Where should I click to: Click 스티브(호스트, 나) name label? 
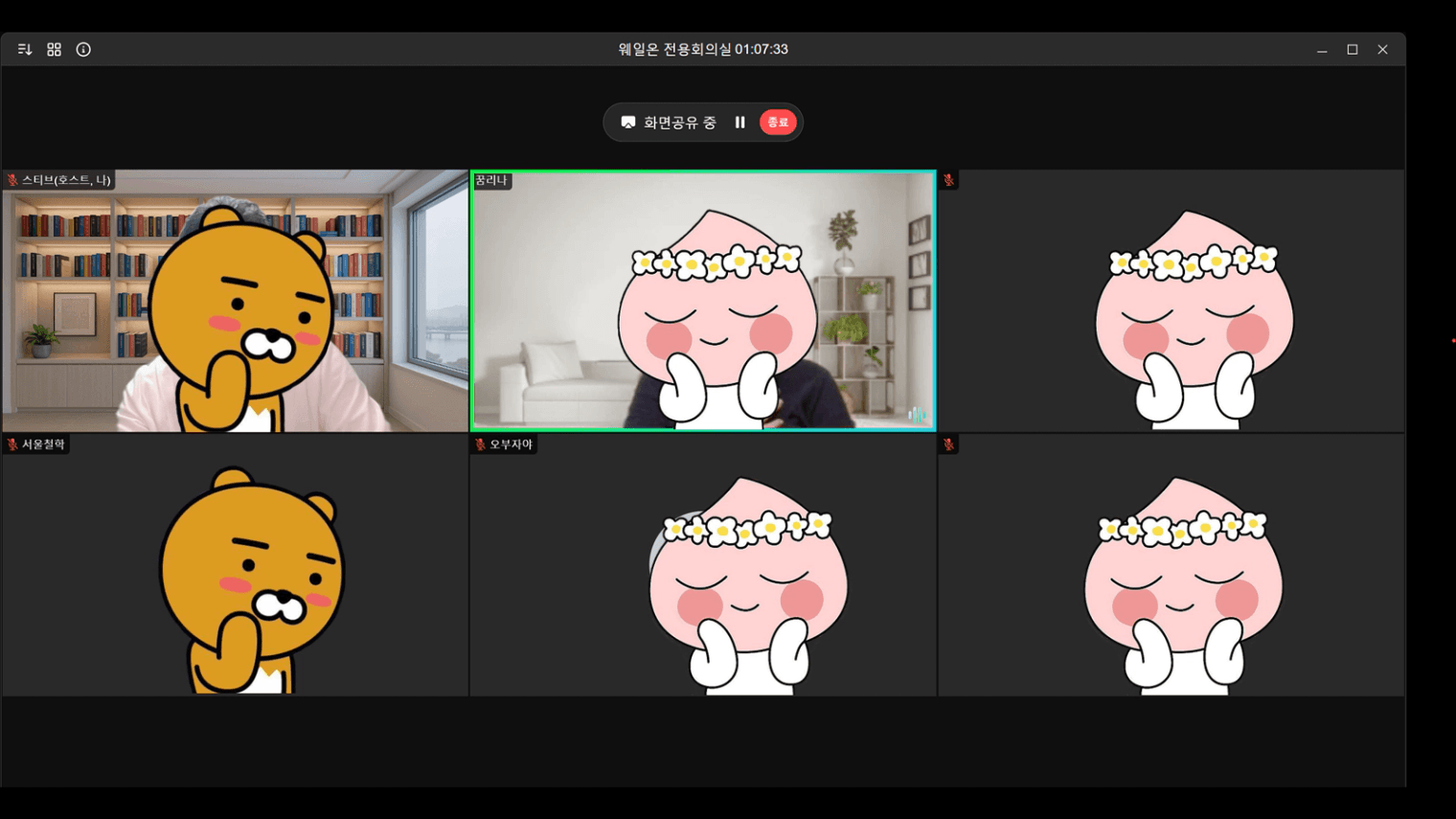(66, 180)
